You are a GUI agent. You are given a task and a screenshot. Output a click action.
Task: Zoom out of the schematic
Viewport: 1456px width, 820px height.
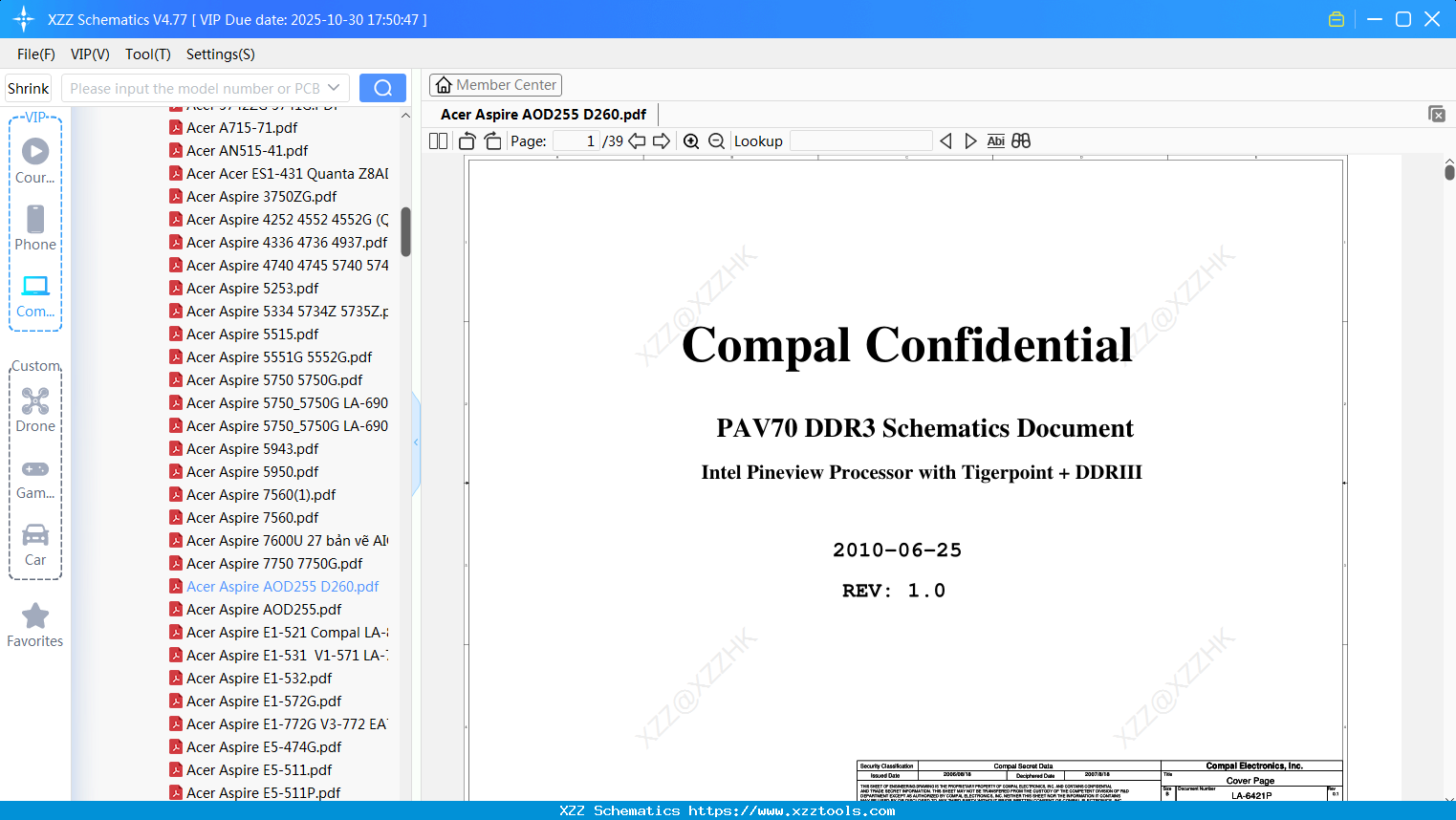[x=716, y=141]
